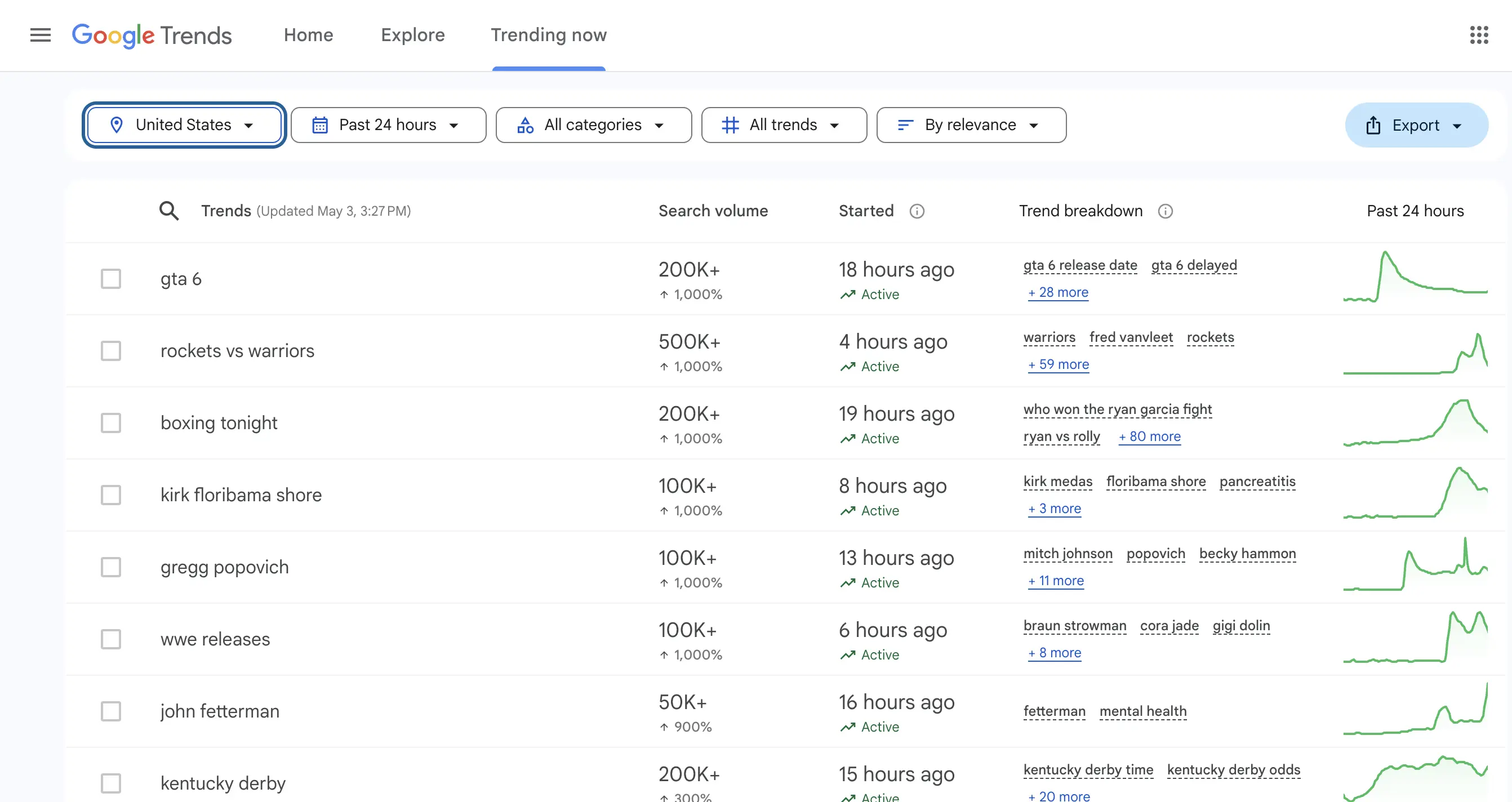Check the kentucky derby row checkbox

point(111,783)
